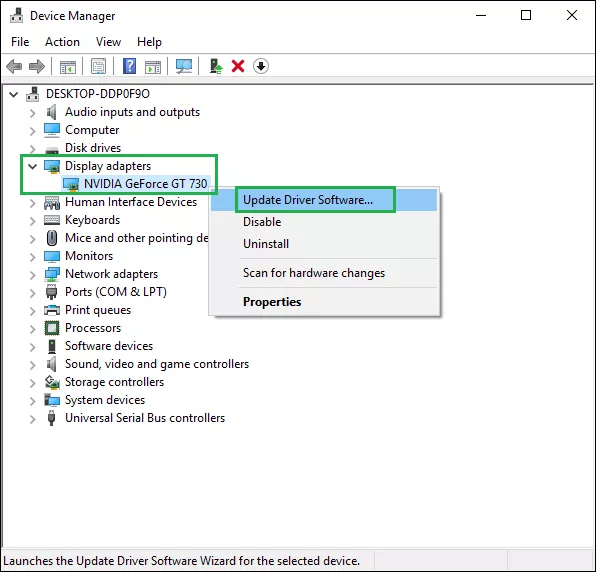Expand the Processors category chevron
Image resolution: width=596 pixels, height=572 pixels.
(x=33, y=329)
